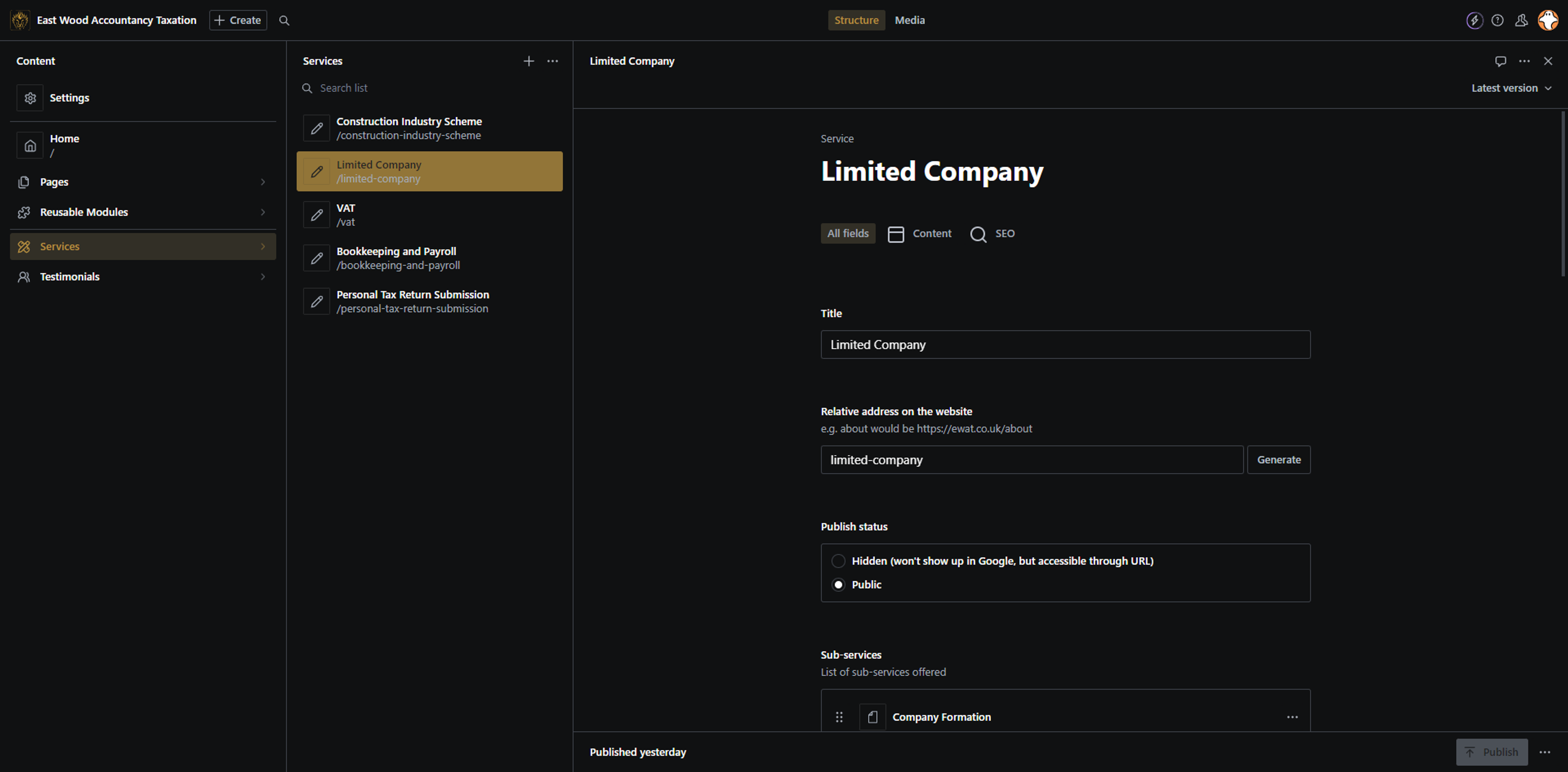Open the Settings gear item
Image resolution: width=1568 pixels, height=772 pixels.
[x=69, y=97]
